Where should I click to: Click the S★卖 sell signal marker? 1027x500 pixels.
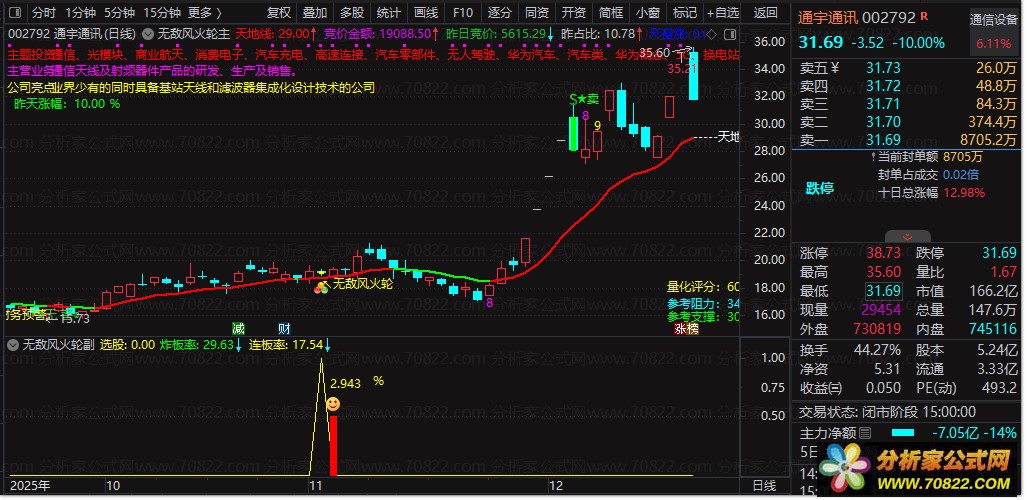coord(584,99)
